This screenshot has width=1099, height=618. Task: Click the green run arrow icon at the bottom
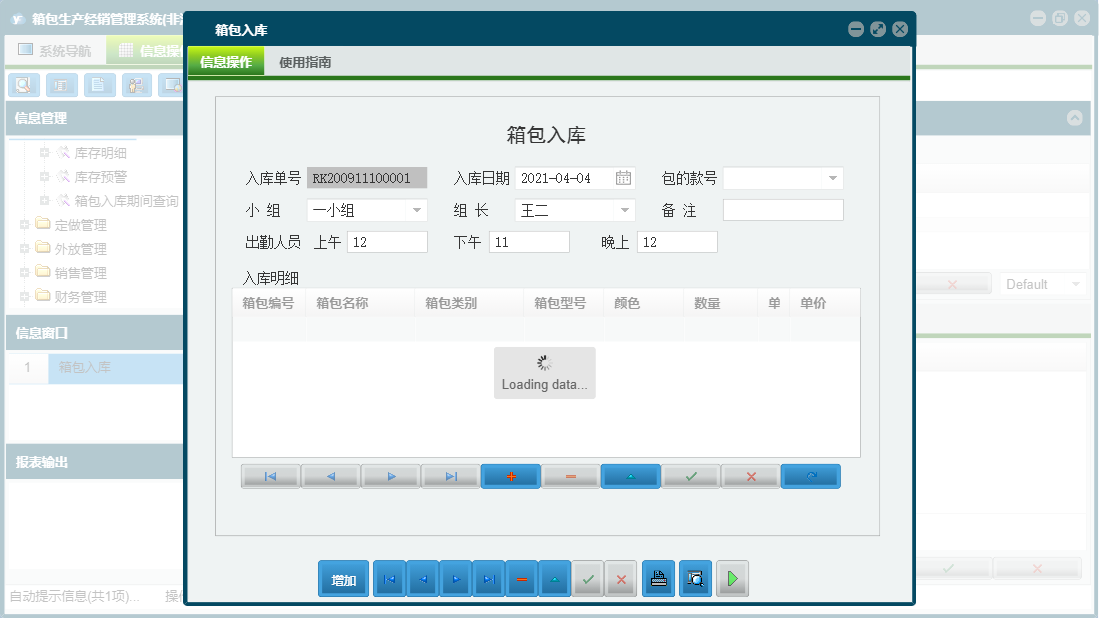click(x=732, y=578)
